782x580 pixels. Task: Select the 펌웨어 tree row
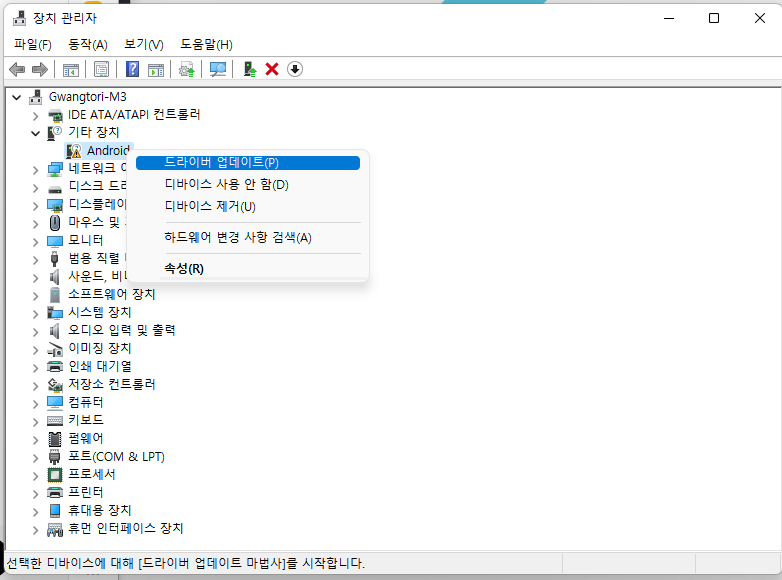(x=75, y=438)
